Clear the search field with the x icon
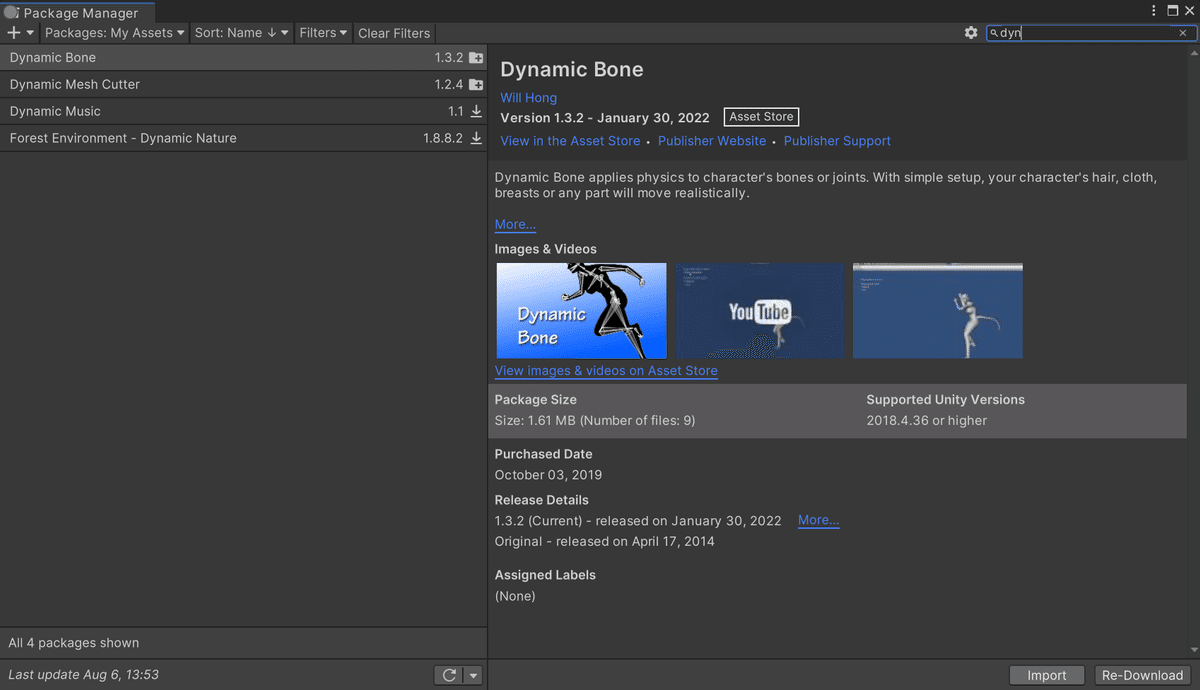Viewport: 1200px width, 690px height. (x=1182, y=32)
